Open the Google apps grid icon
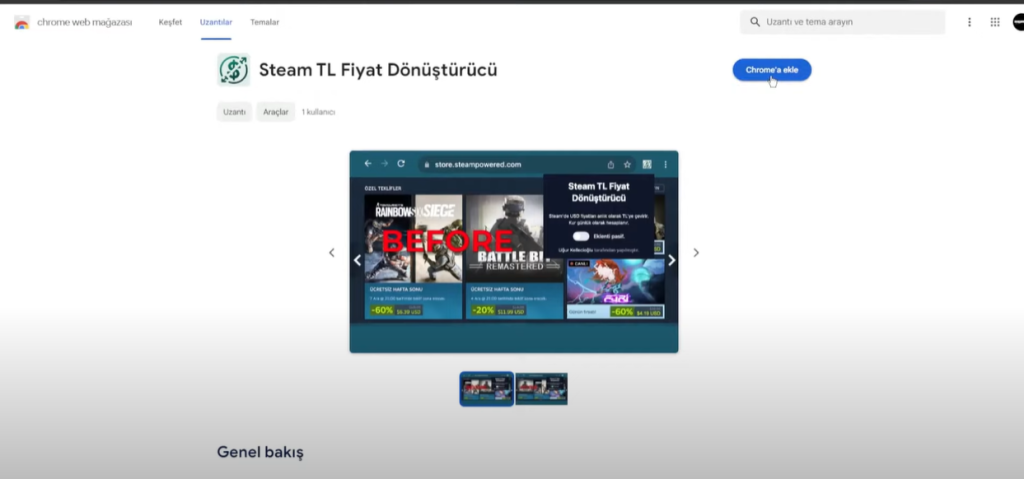 [x=995, y=22]
